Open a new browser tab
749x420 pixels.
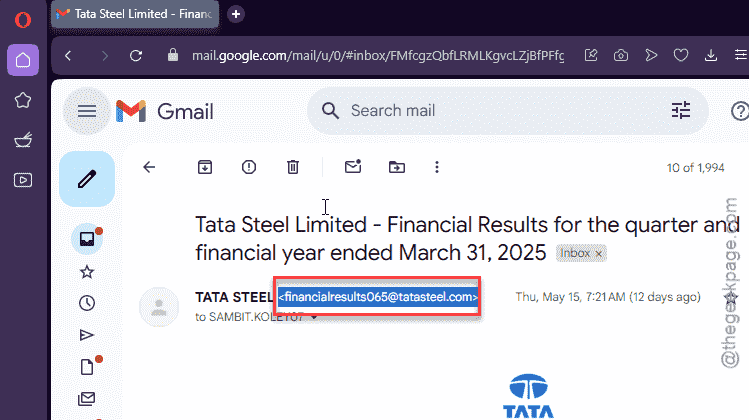tap(235, 14)
